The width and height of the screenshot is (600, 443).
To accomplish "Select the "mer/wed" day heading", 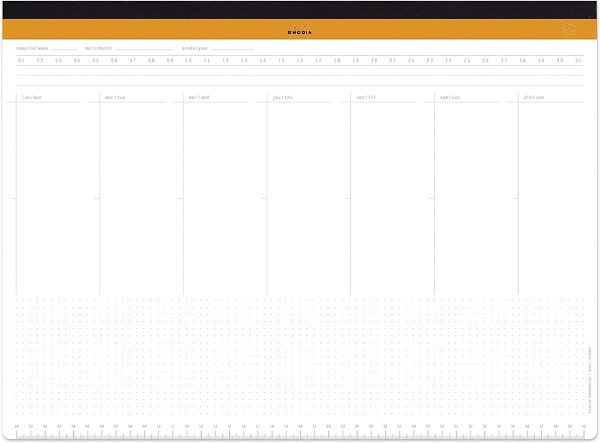I will tap(199, 98).
